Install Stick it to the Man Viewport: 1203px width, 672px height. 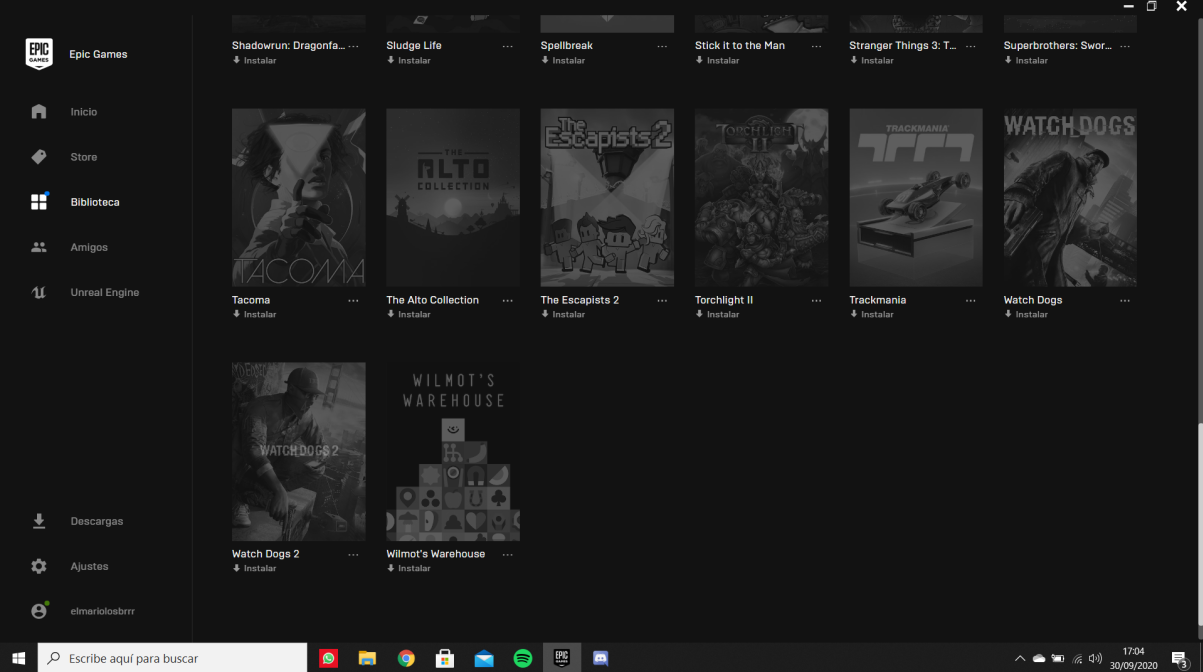[x=717, y=60]
